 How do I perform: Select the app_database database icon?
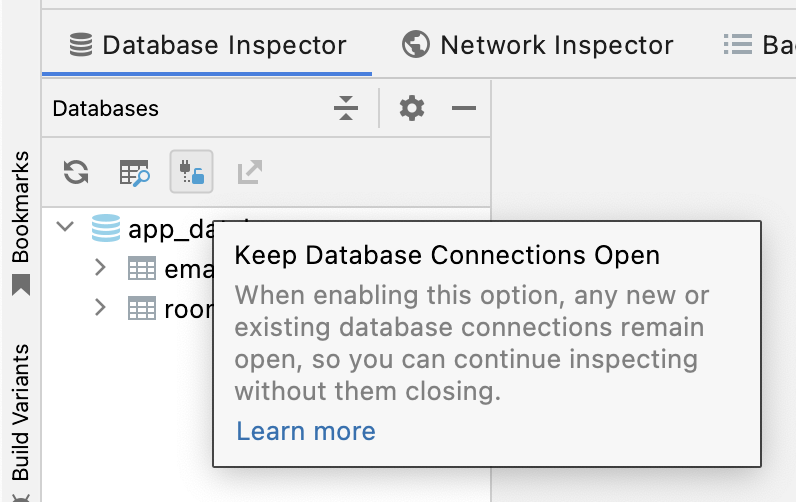(x=105, y=228)
